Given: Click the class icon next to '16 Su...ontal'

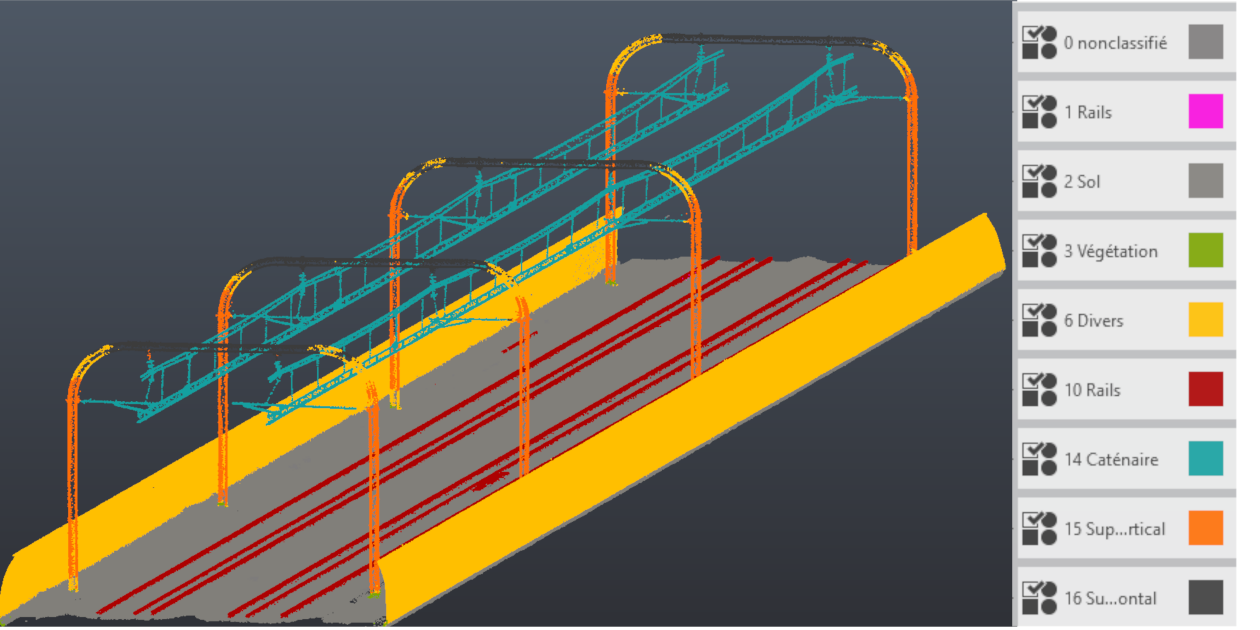Looking at the screenshot, I should pos(1040,598).
